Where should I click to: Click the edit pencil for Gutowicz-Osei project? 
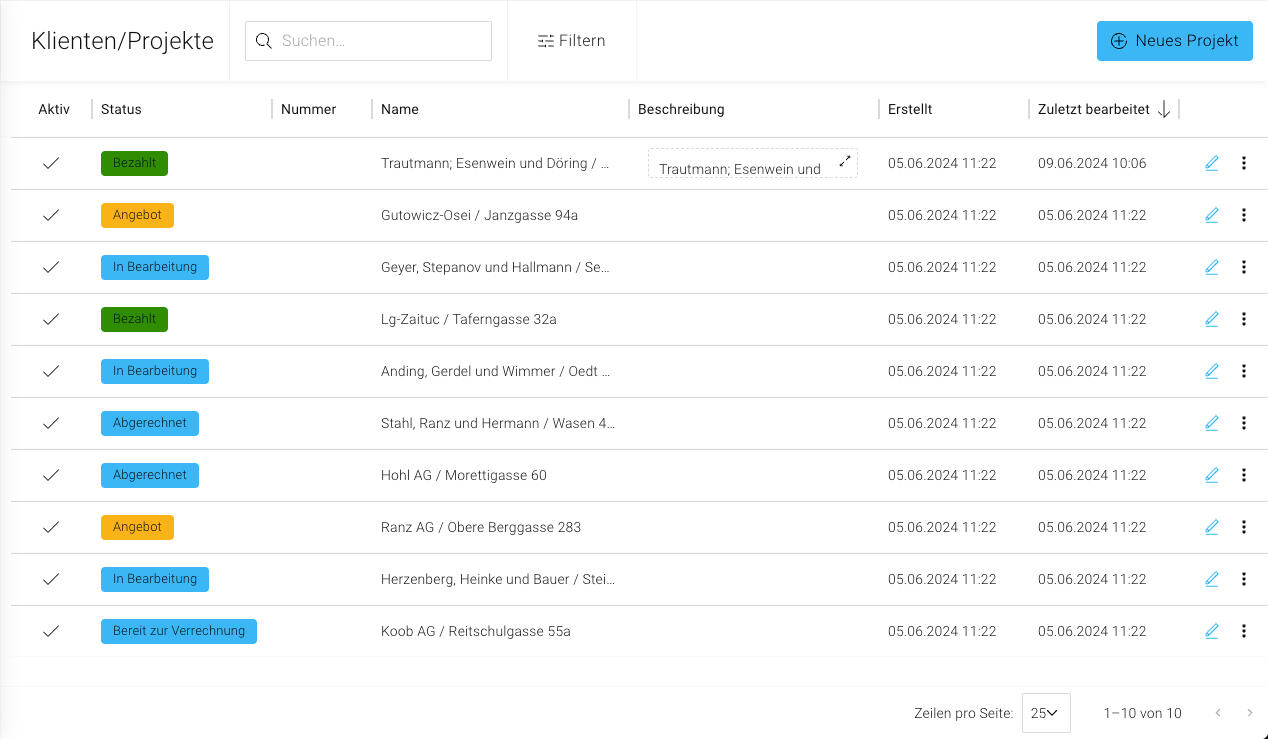pos(1211,215)
